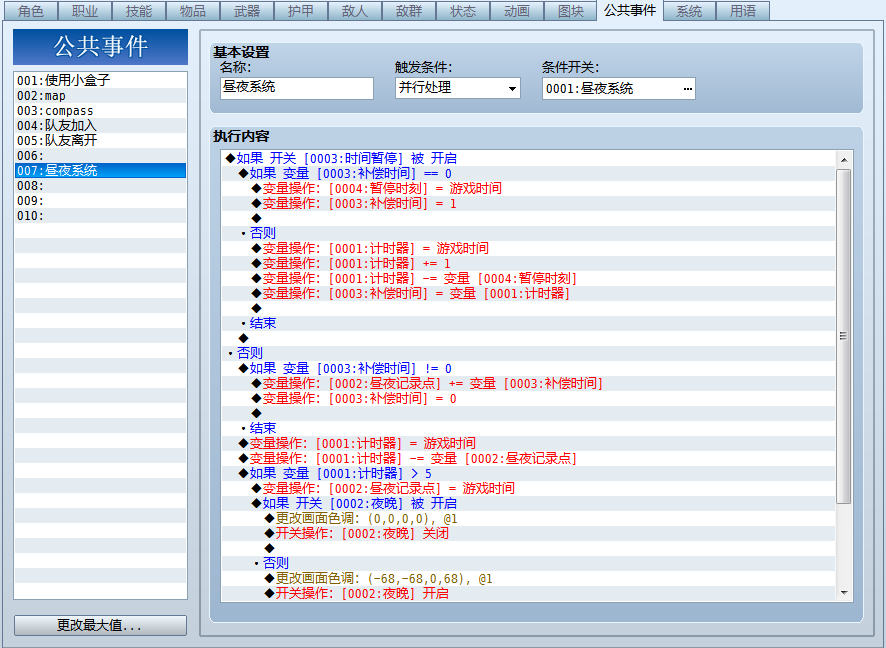Click the 更改最大值... button

pyautogui.click(x=100, y=625)
